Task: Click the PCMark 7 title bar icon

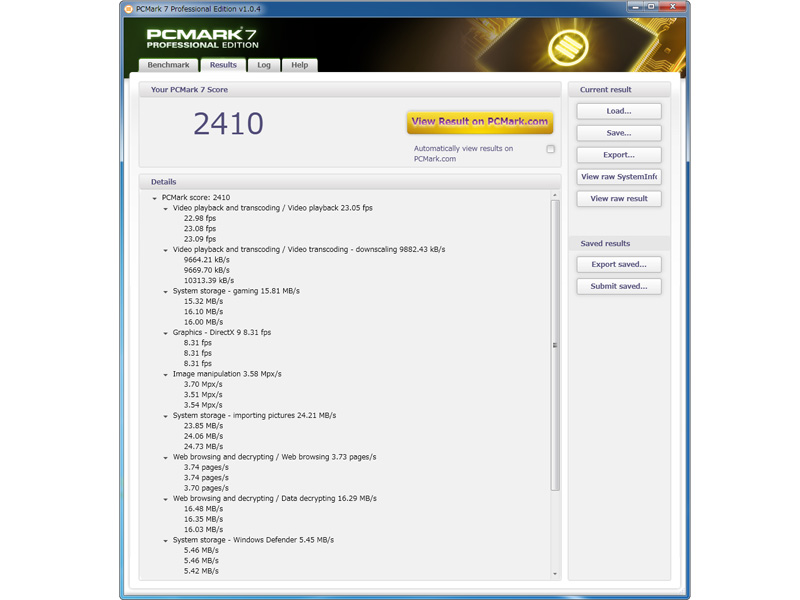Action: (129, 9)
